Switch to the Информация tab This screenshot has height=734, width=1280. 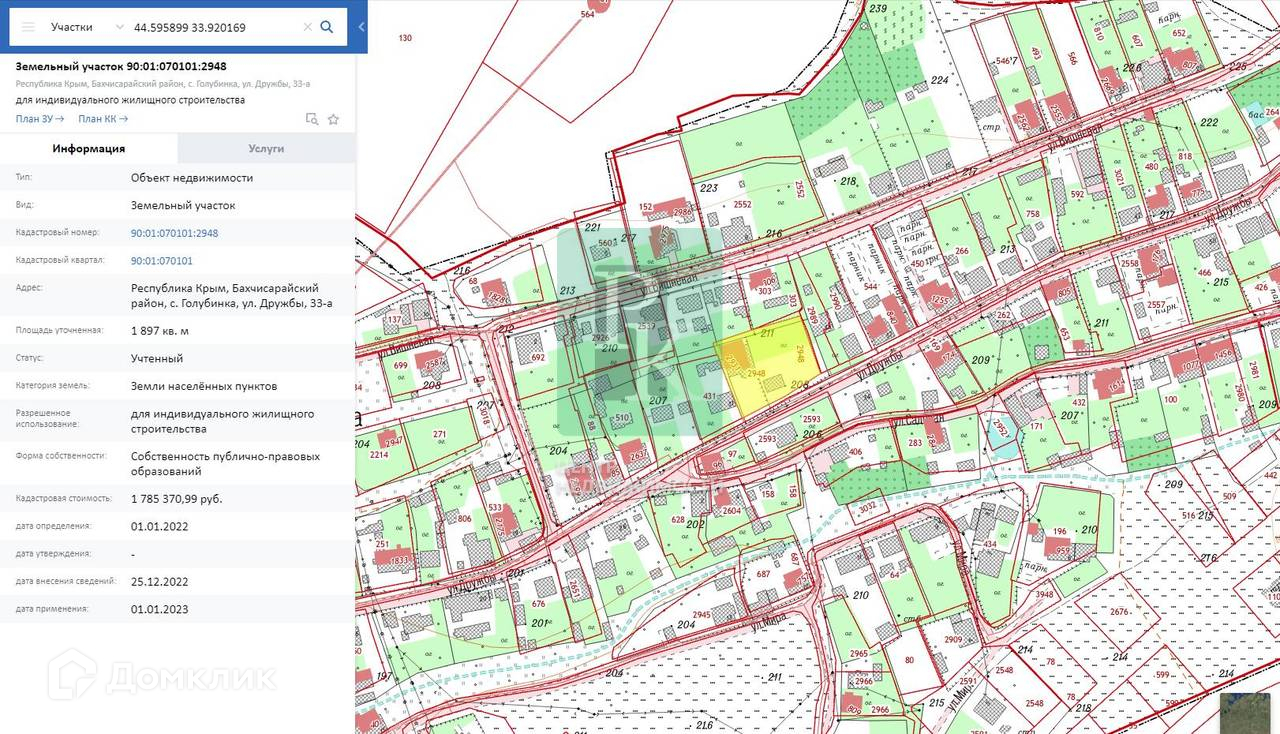[x=89, y=148]
